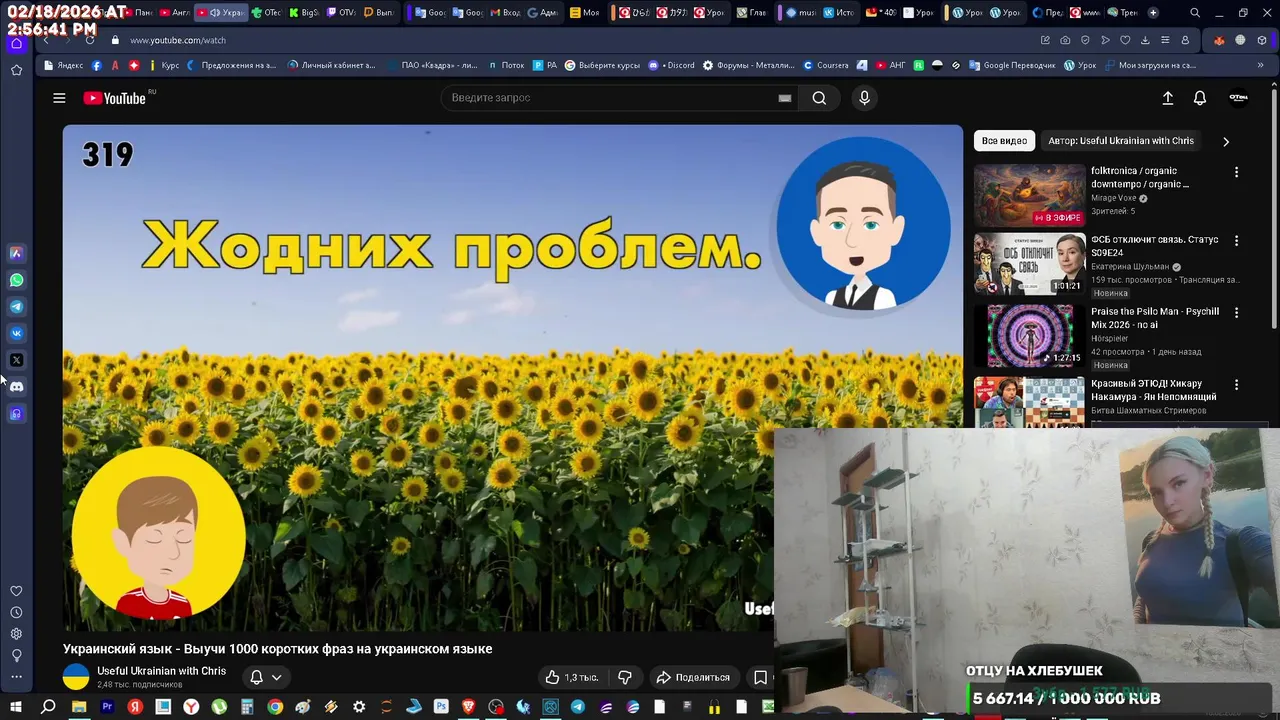
Task: Open Google Chrome from the taskbar
Action: click(x=275, y=708)
